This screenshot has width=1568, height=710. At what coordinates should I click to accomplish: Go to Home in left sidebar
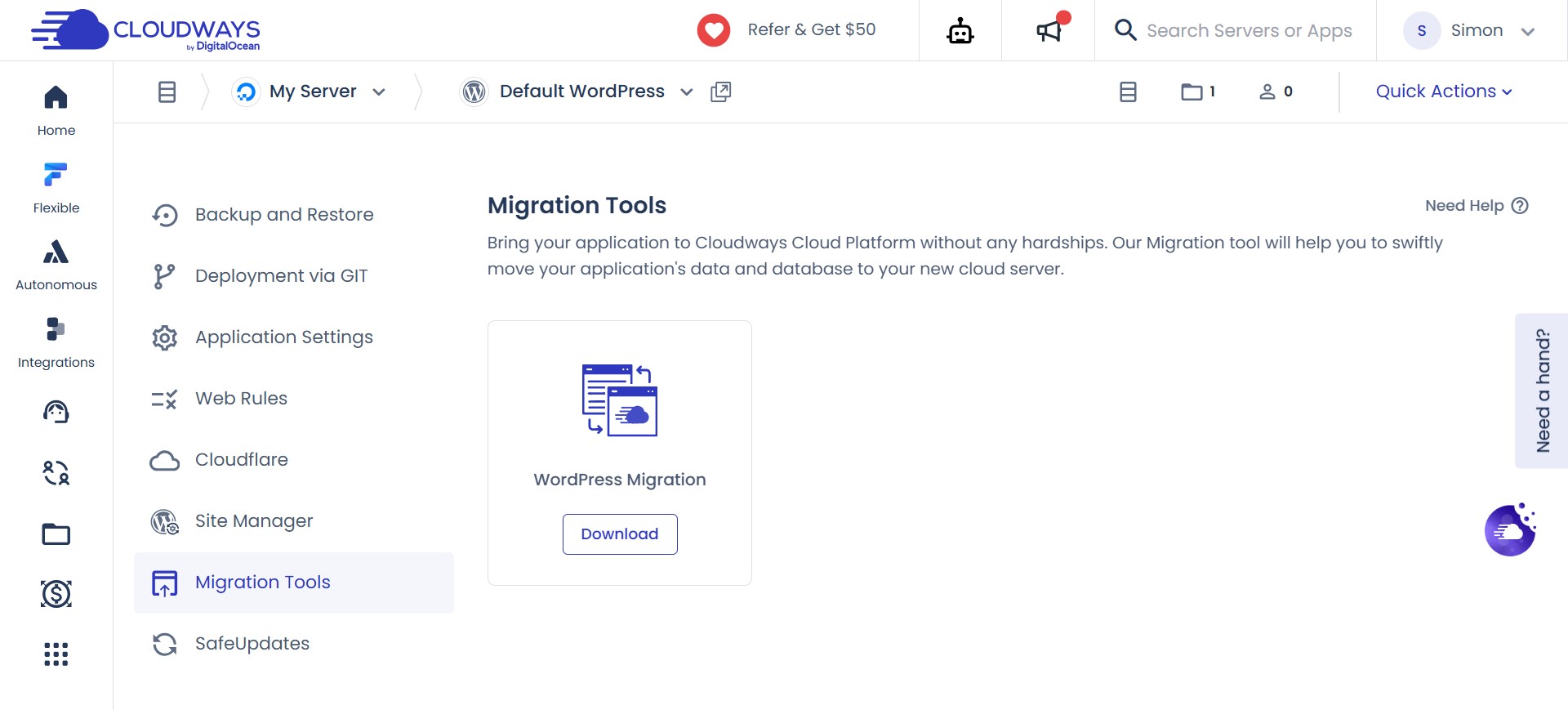click(x=56, y=111)
